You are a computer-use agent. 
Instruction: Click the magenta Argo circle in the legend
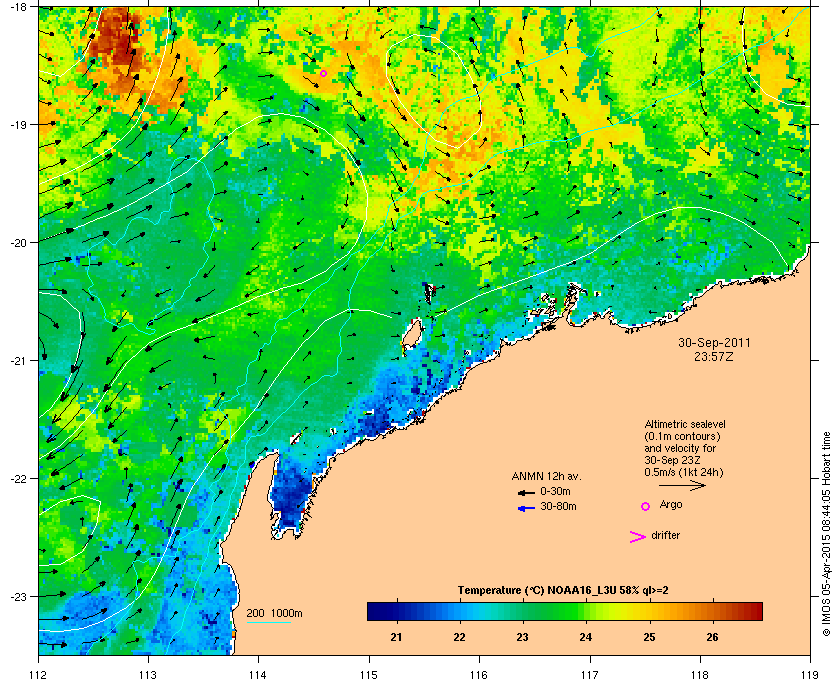pyautogui.click(x=646, y=506)
